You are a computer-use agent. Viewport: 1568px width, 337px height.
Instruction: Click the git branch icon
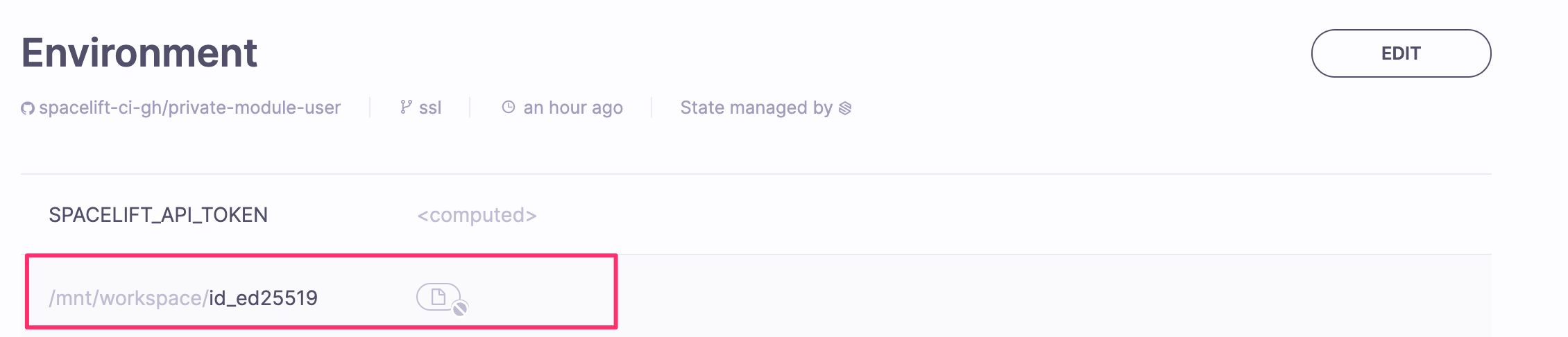tap(406, 107)
